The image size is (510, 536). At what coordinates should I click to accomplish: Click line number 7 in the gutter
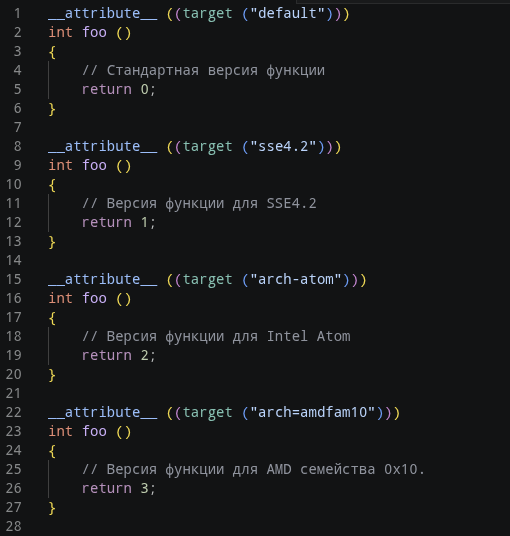17,128
